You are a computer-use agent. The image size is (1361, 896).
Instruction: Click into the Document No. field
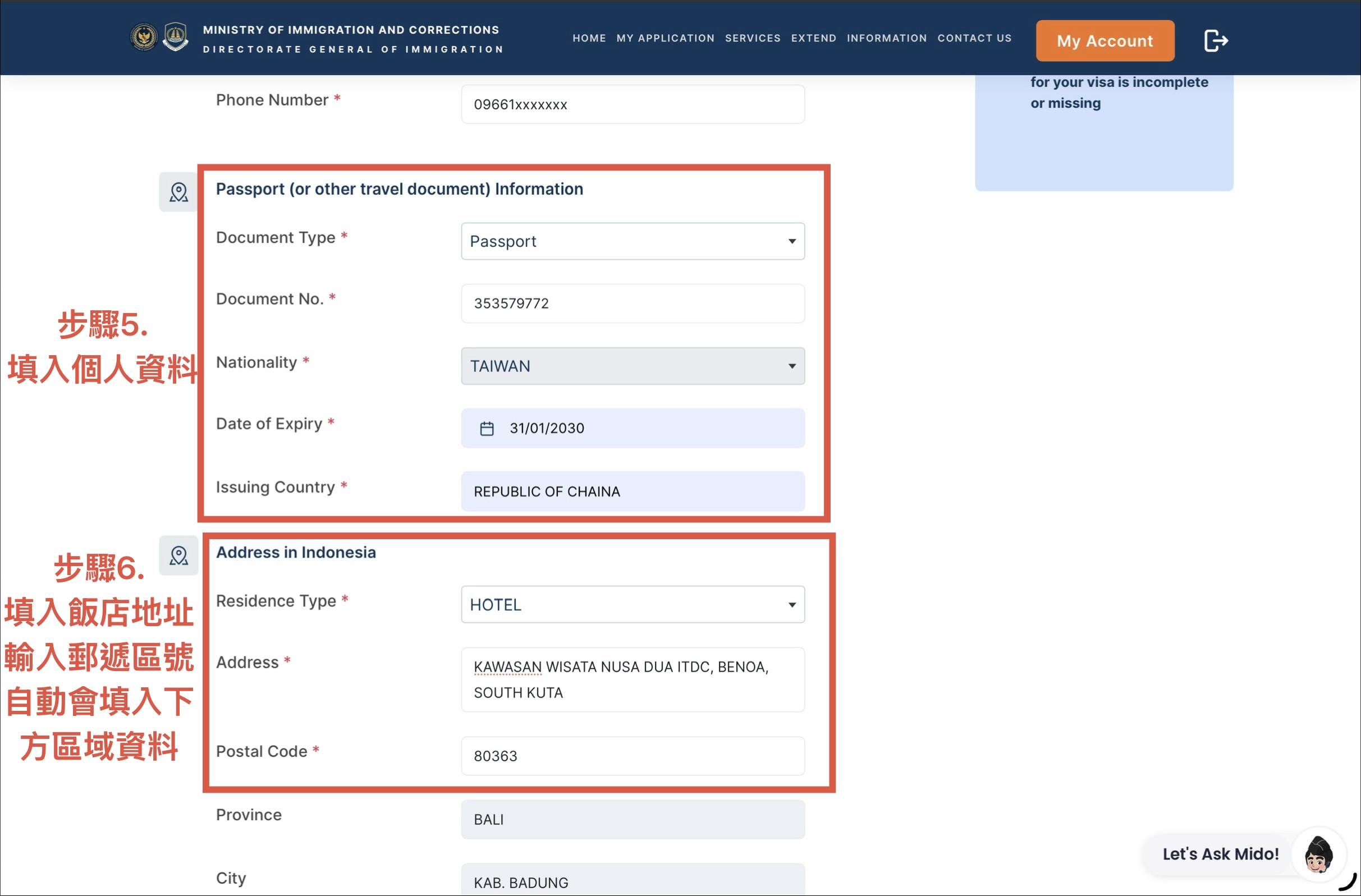[633, 304]
